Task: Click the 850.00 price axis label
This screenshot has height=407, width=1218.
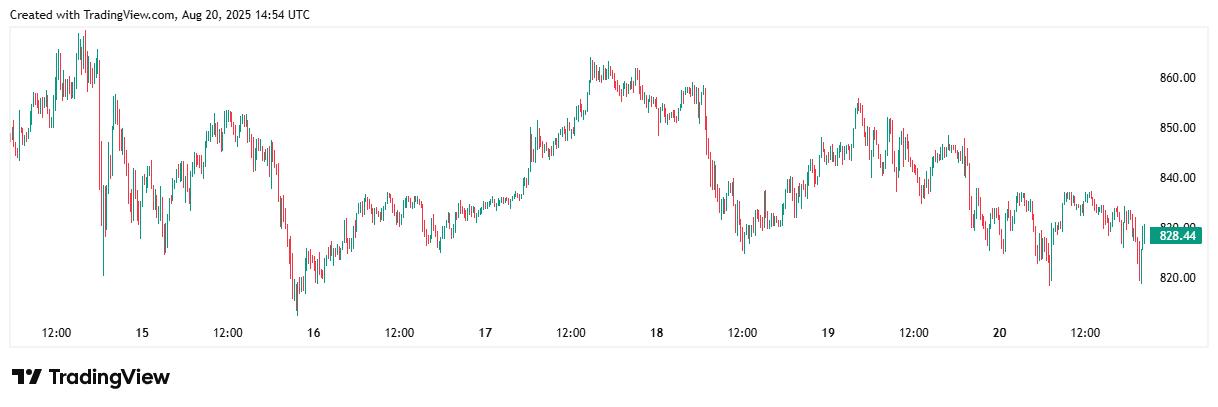Action: pos(1177,128)
